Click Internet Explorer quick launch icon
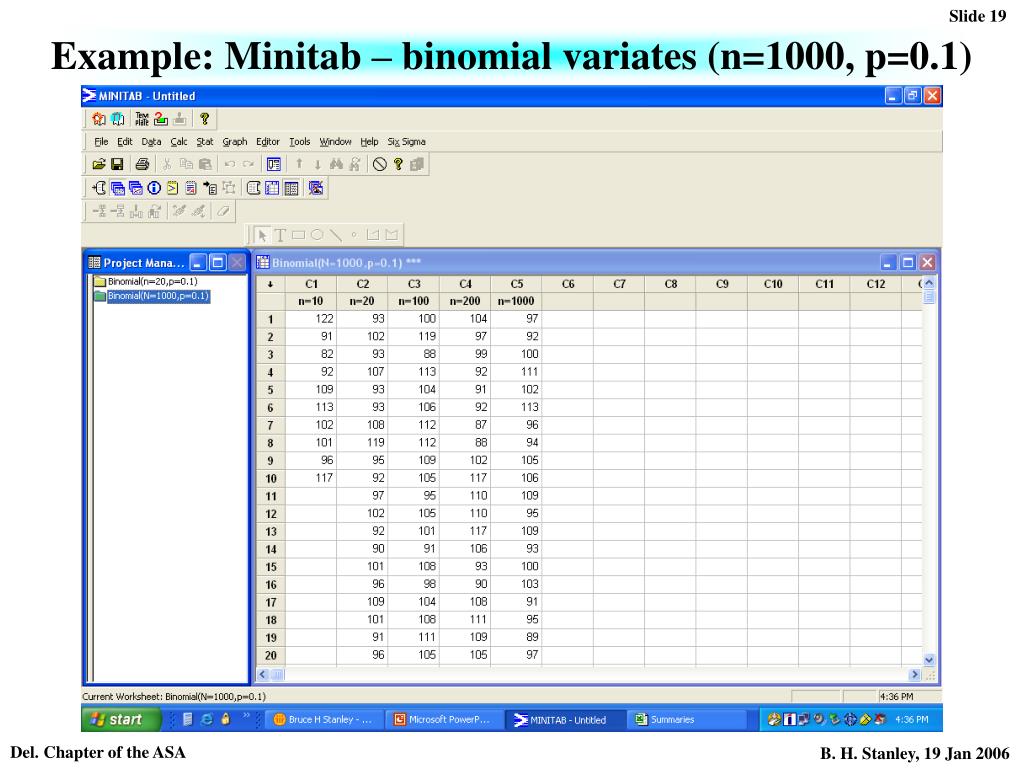This screenshot has width=1024, height=768. [206, 719]
